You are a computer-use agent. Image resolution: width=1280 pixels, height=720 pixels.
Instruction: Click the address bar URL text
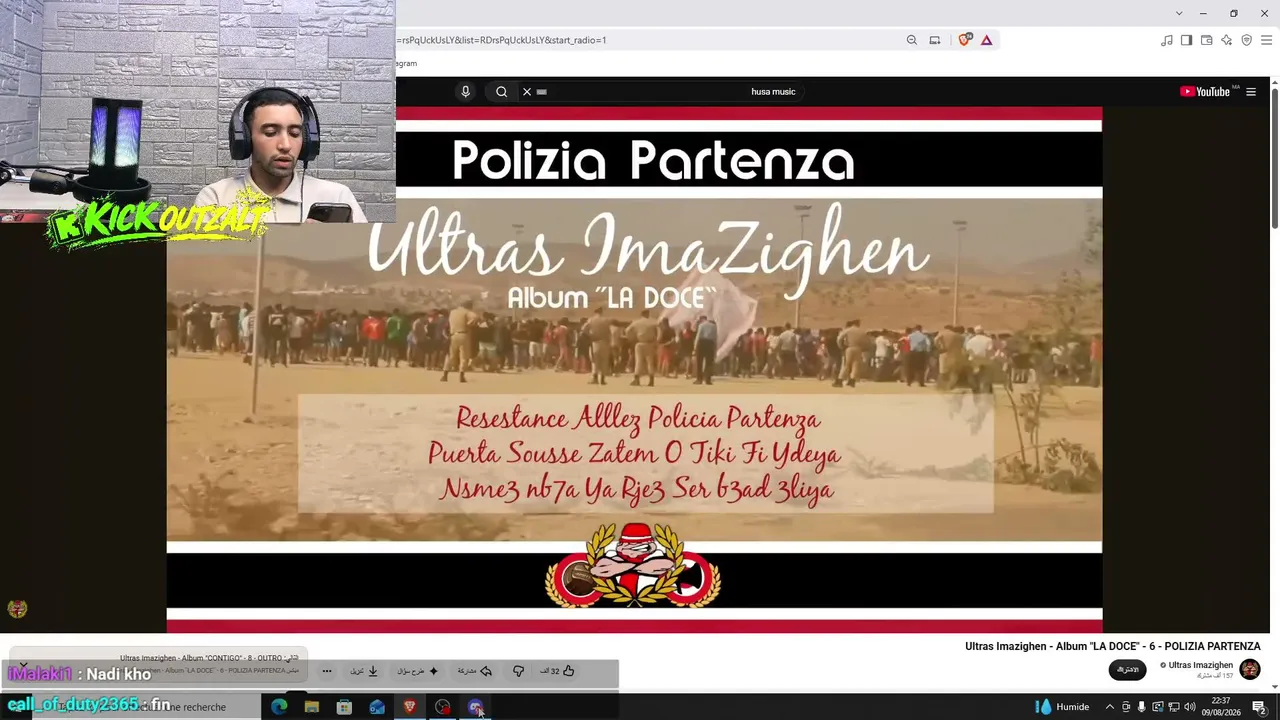coord(502,40)
